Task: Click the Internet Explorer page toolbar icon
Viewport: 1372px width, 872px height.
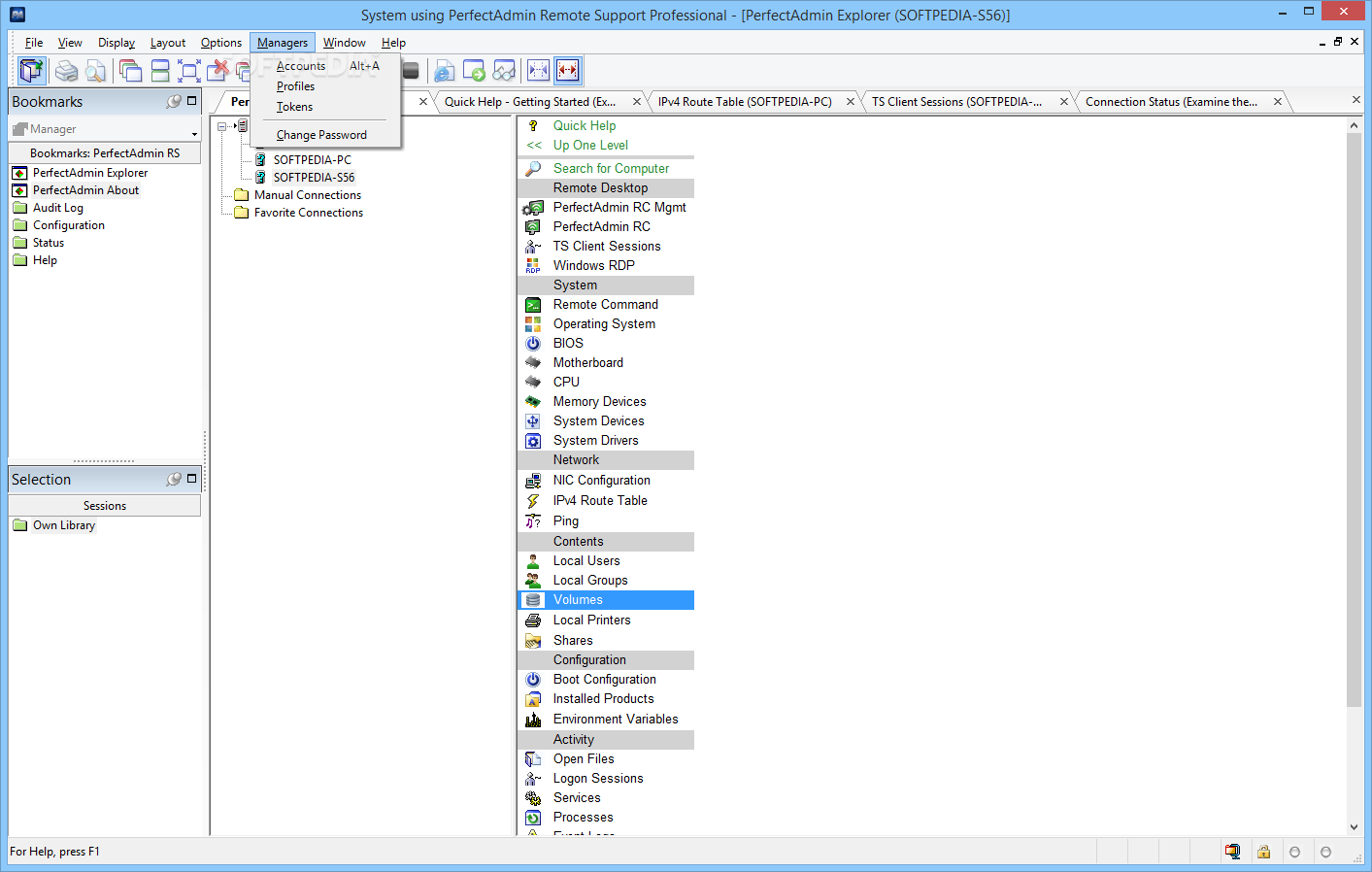Action: (444, 71)
